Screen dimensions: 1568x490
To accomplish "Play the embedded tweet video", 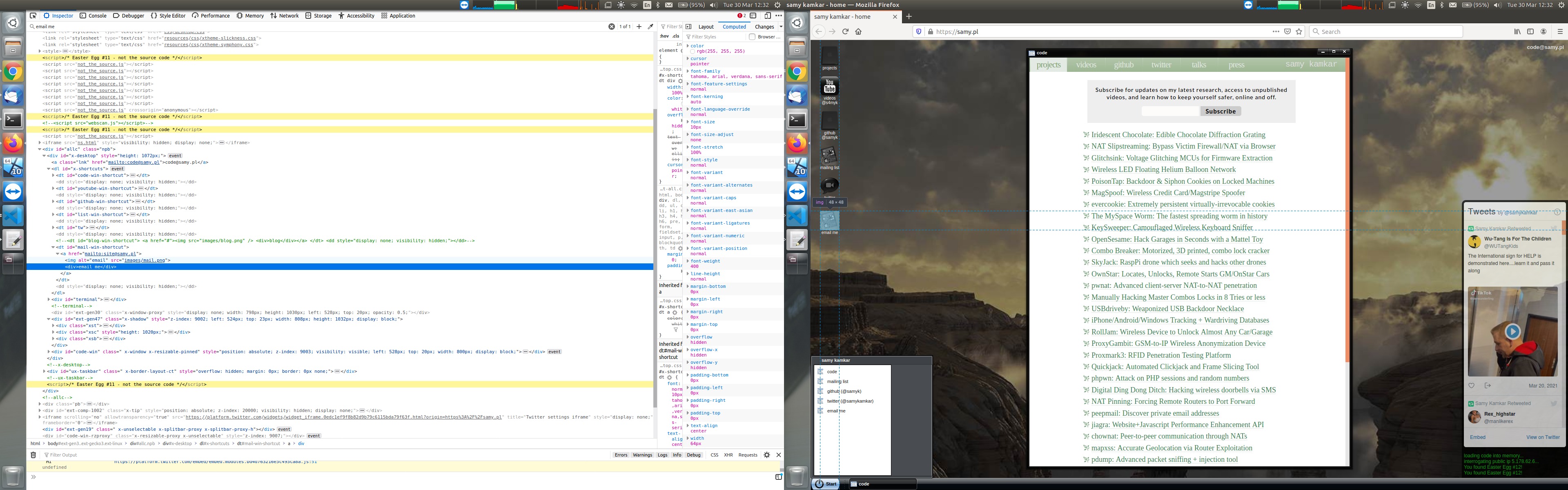I will pos(1512,331).
